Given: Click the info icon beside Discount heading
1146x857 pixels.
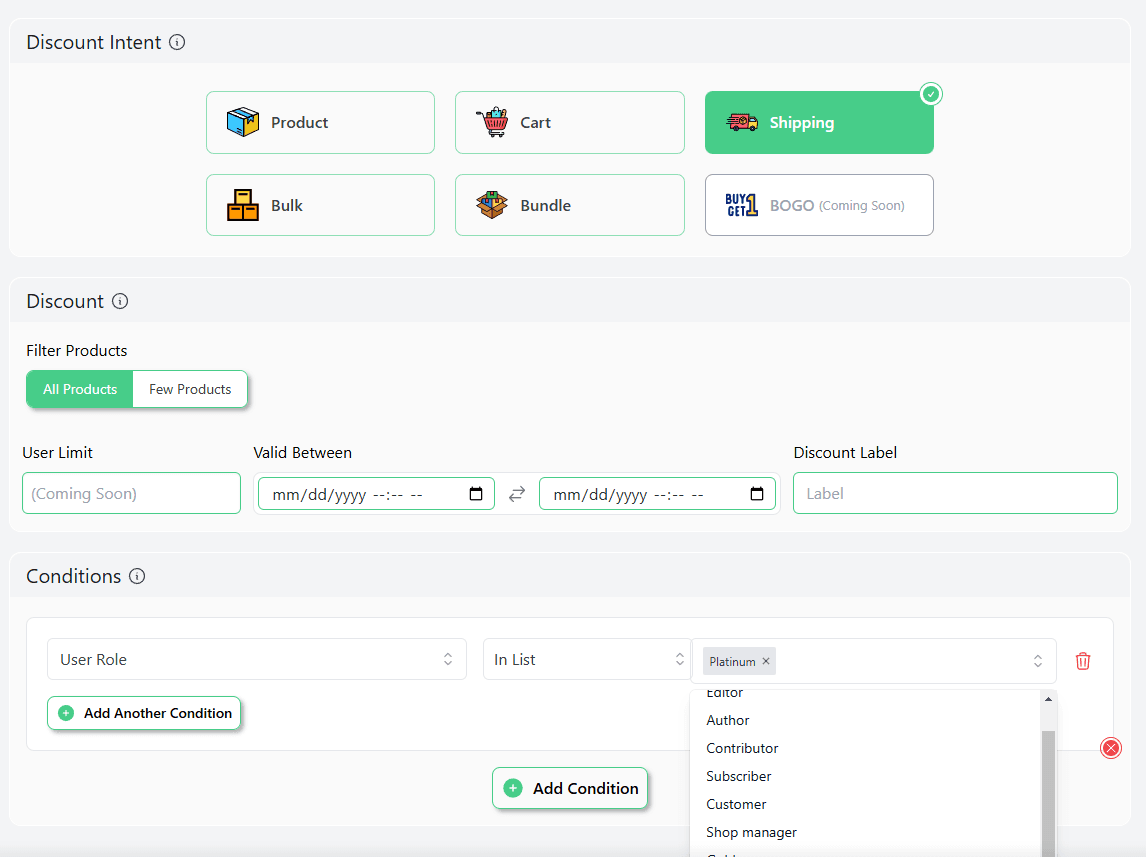Looking at the screenshot, I should coord(120,301).
